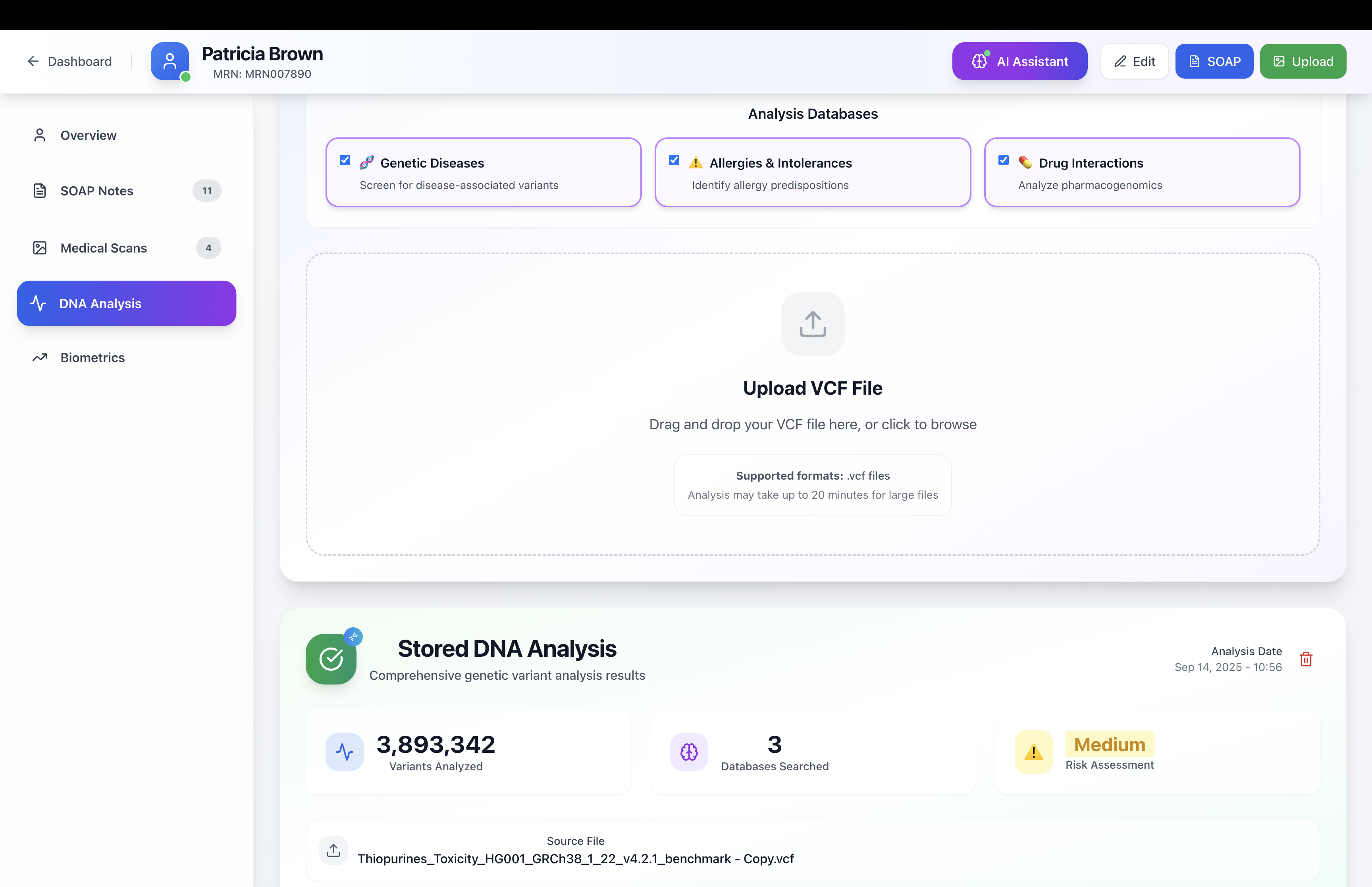
Task: Click the yellow warning Risk Assessment icon
Action: 1033,752
